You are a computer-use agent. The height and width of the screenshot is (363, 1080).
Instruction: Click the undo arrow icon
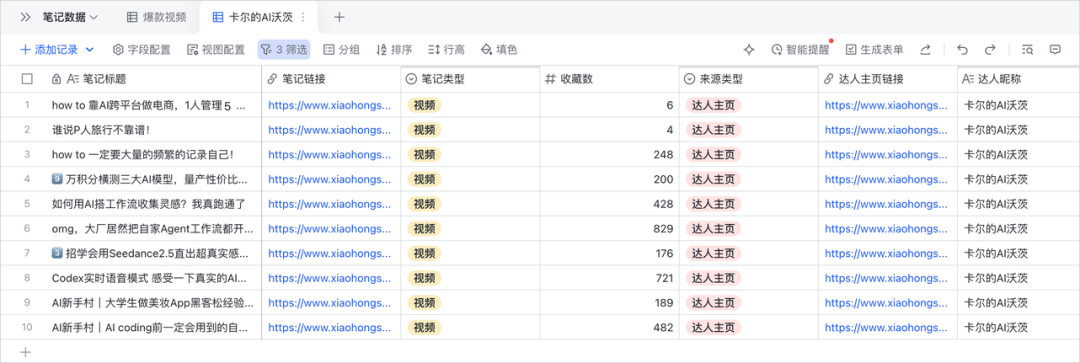(x=962, y=50)
